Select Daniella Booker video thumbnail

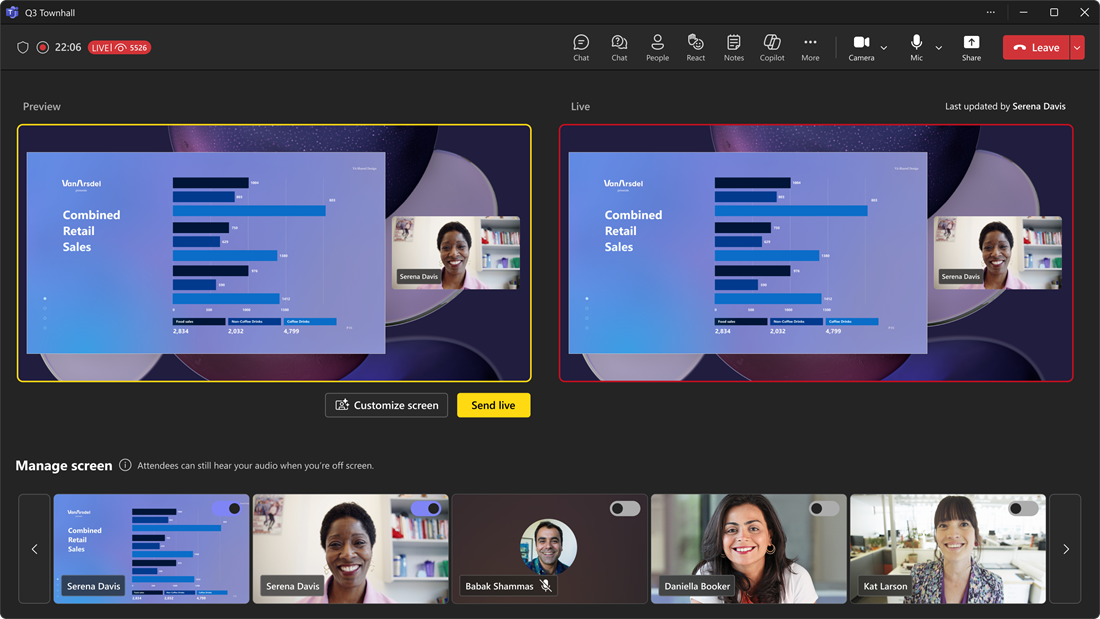click(x=749, y=549)
